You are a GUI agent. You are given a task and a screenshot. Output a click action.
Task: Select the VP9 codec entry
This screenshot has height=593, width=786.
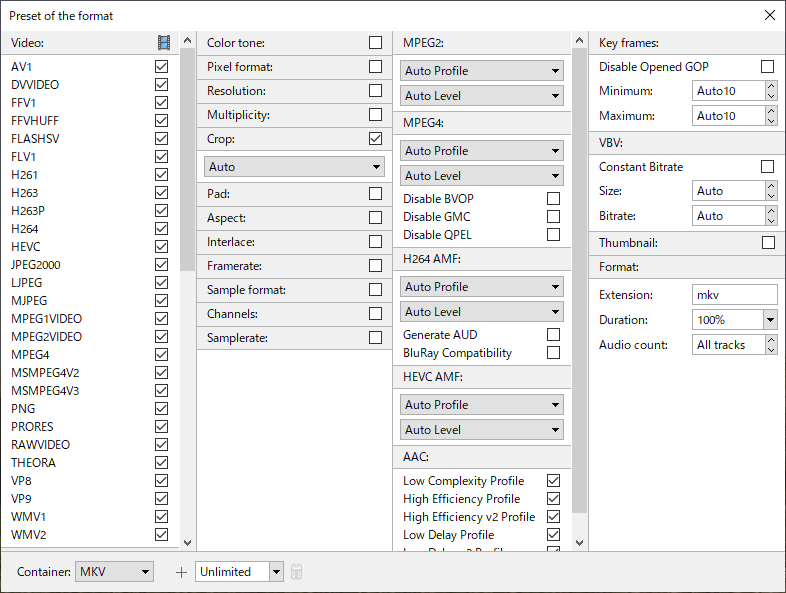[21, 499]
